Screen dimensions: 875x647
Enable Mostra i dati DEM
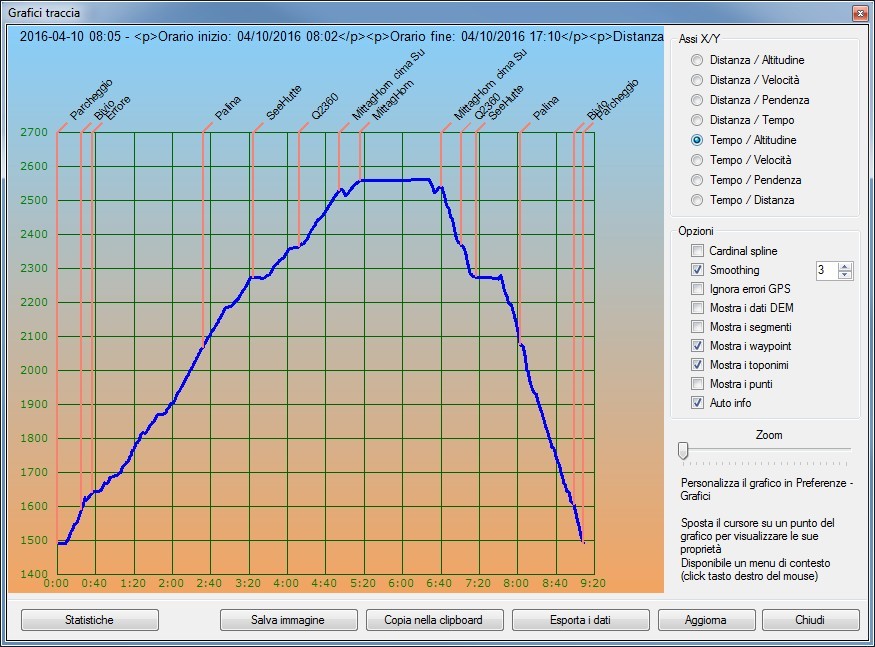pyautogui.click(x=698, y=308)
